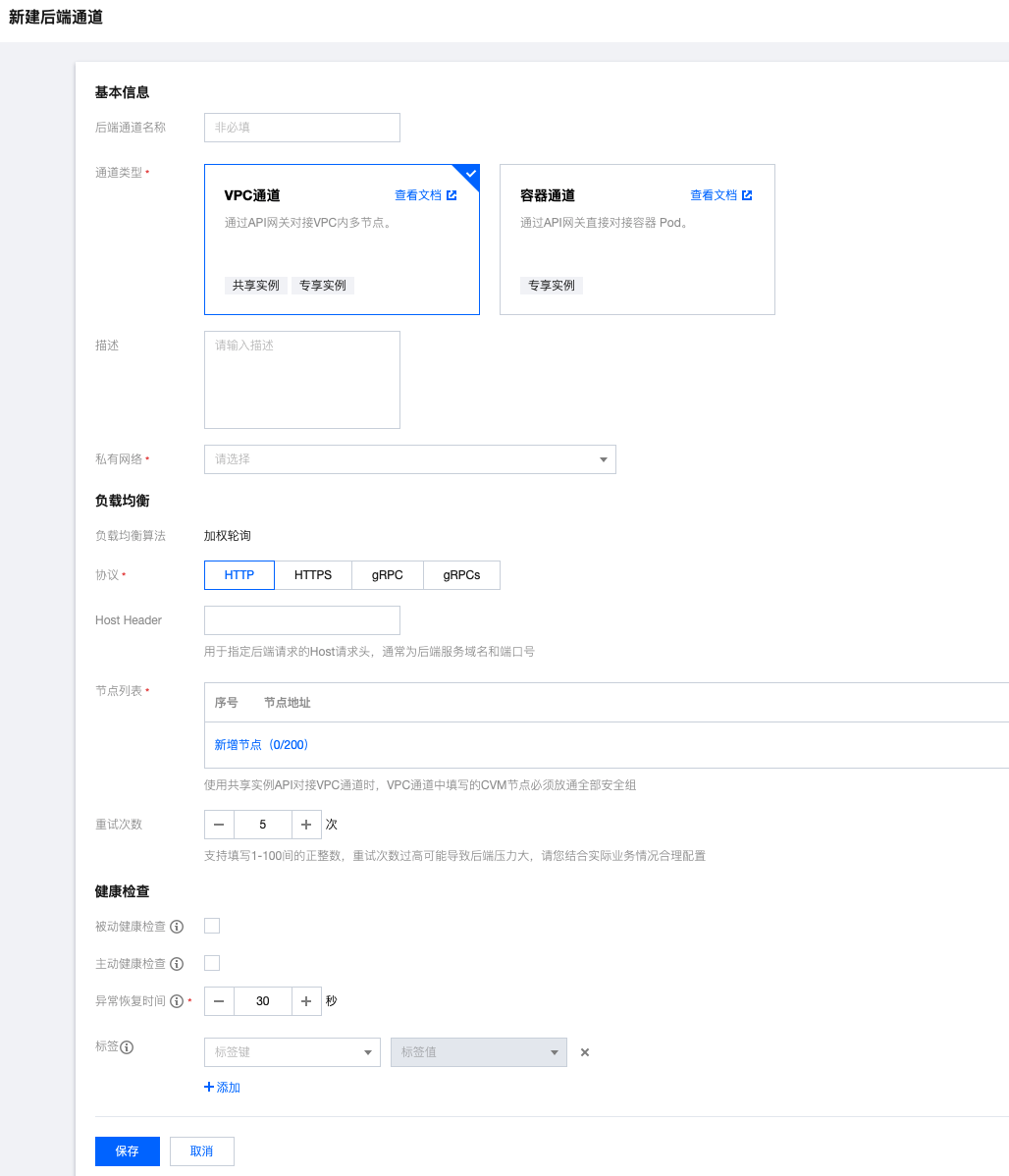This screenshot has width=1009, height=1176.
Task: Click 保存 button
Action: click(x=128, y=1151)
